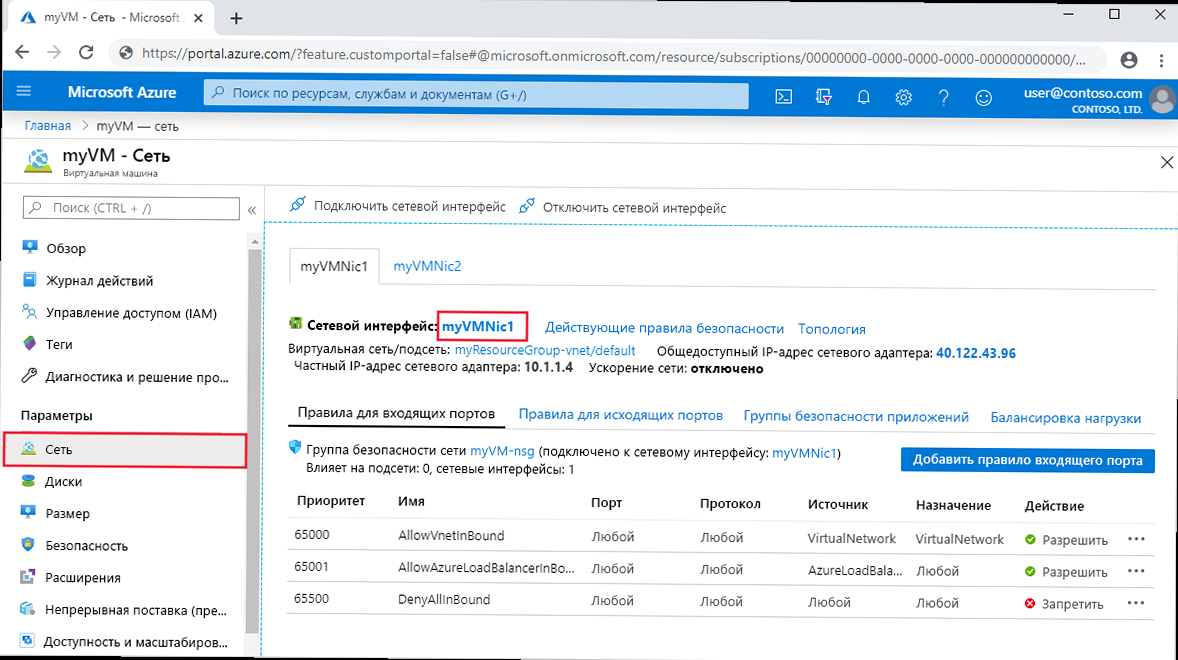Open portal settings gear icon
This screenshot has height=660, width=1178.
pyautogui.click(x=904, y=96)
